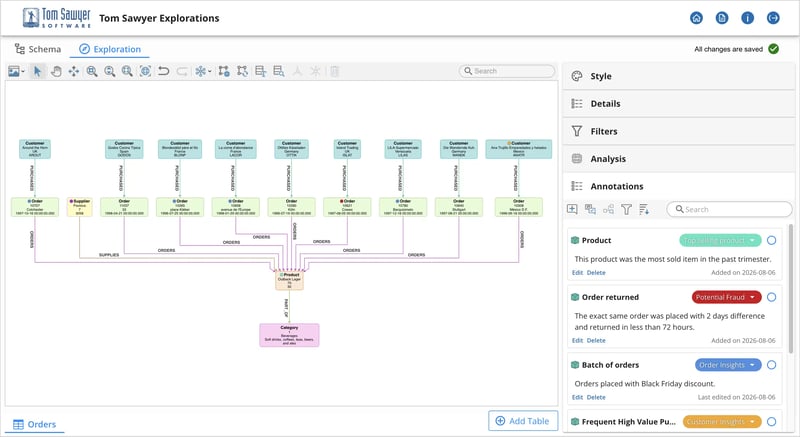Open the document icon in header
Viewport: 800px width, 437px height.
click(722, 18)
